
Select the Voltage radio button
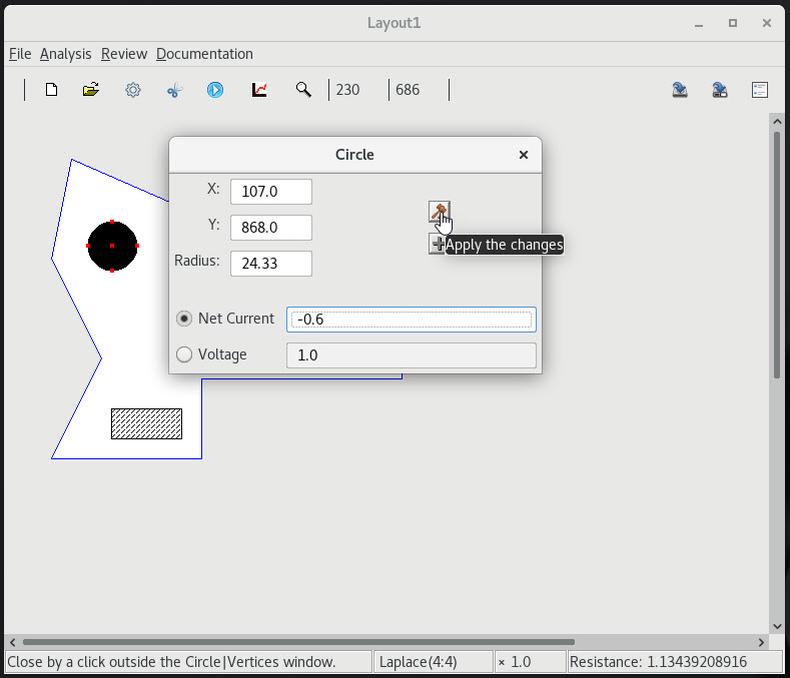pos(184,354)
